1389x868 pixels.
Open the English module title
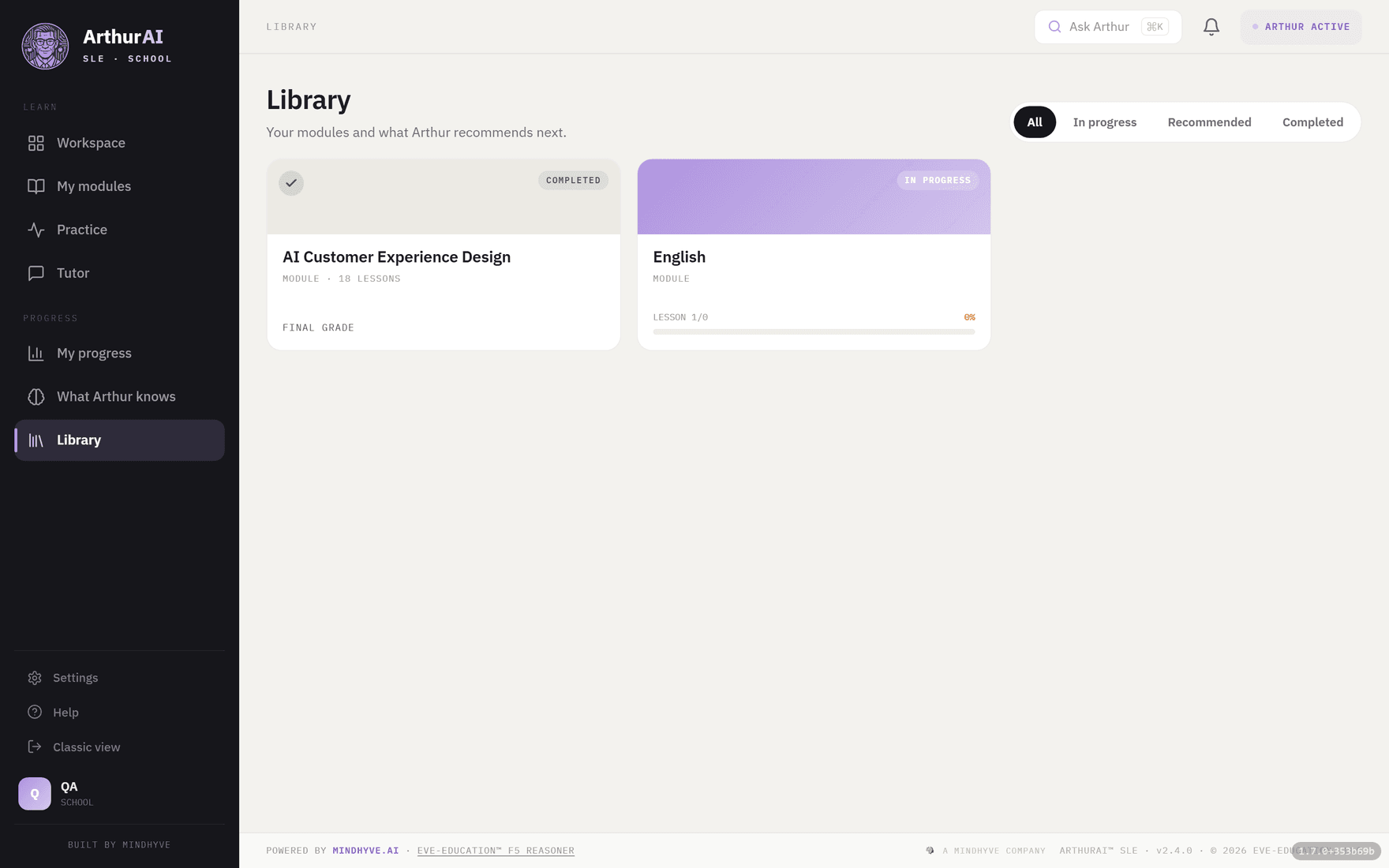(x=679, y=257)
